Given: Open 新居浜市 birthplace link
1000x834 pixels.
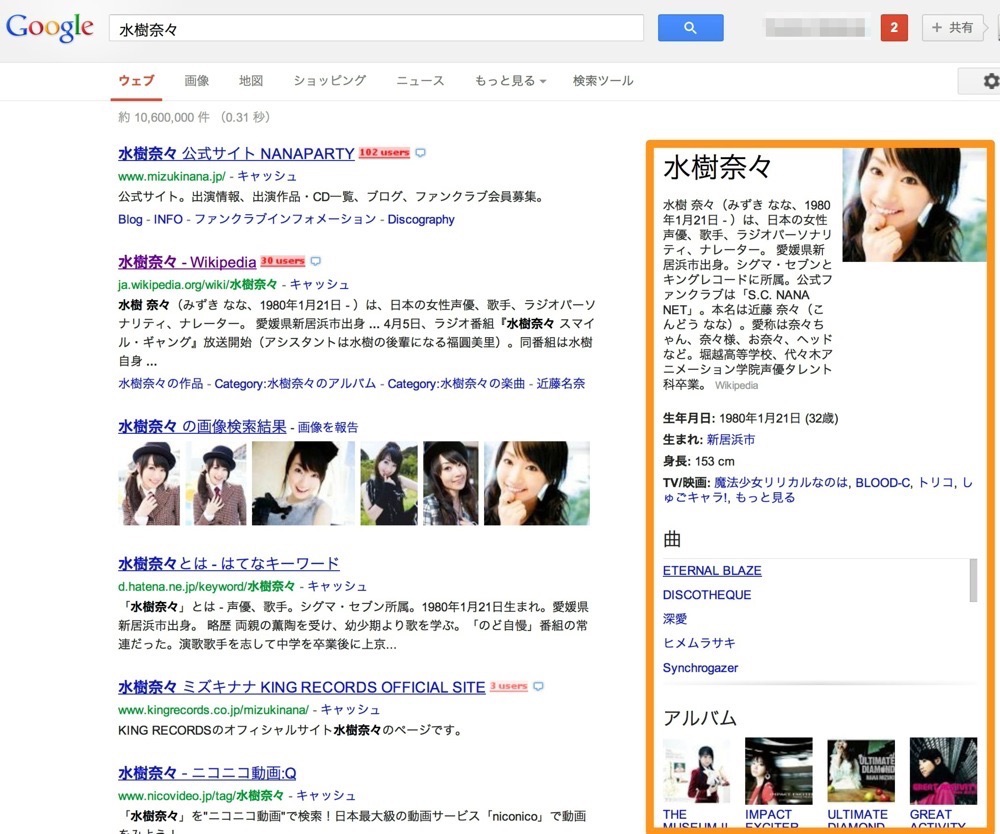Looking at the screenshot, I should (x=731, y=439).
